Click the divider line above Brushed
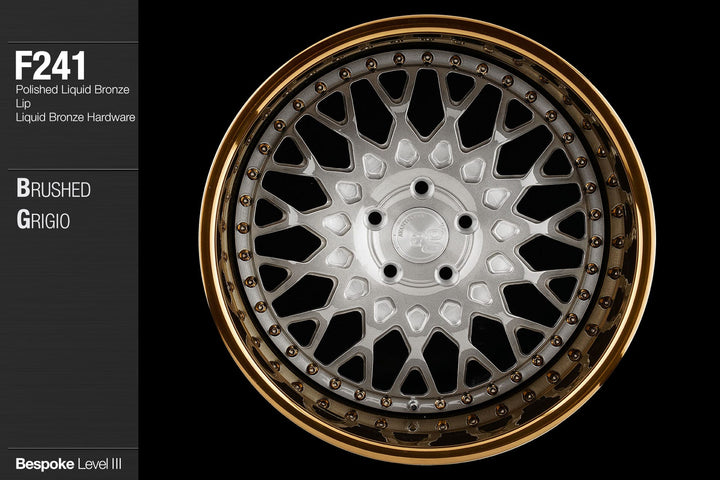This screenshot has height=480, width=720. click(x=68, y=169)
